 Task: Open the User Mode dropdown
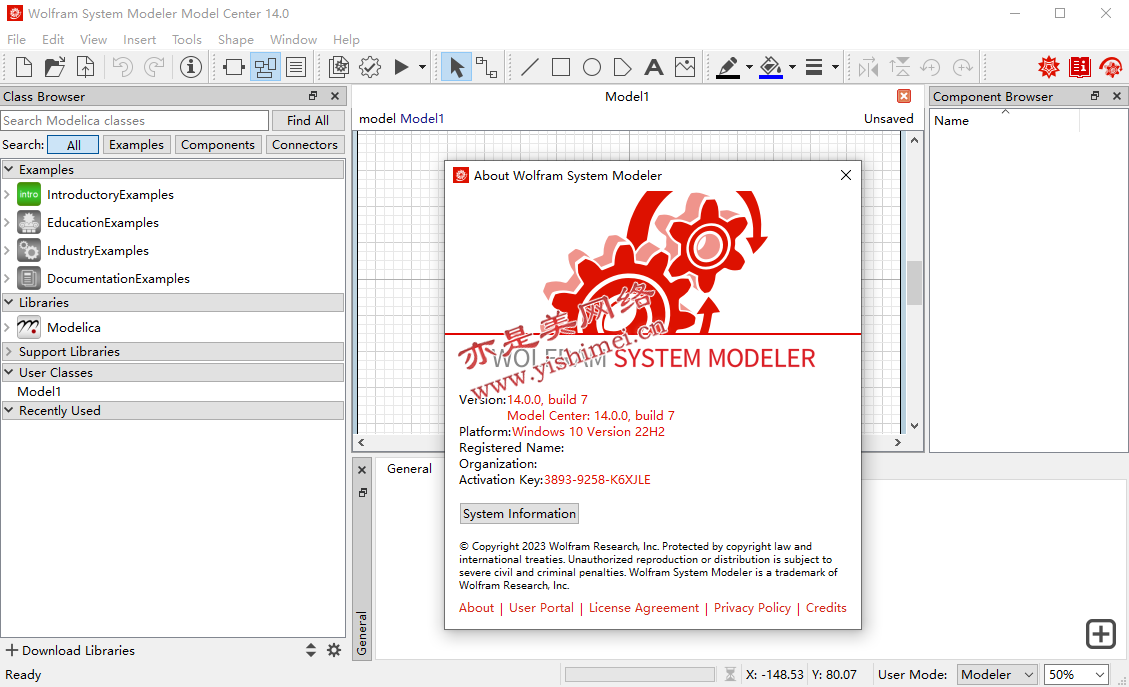point(997,675)
